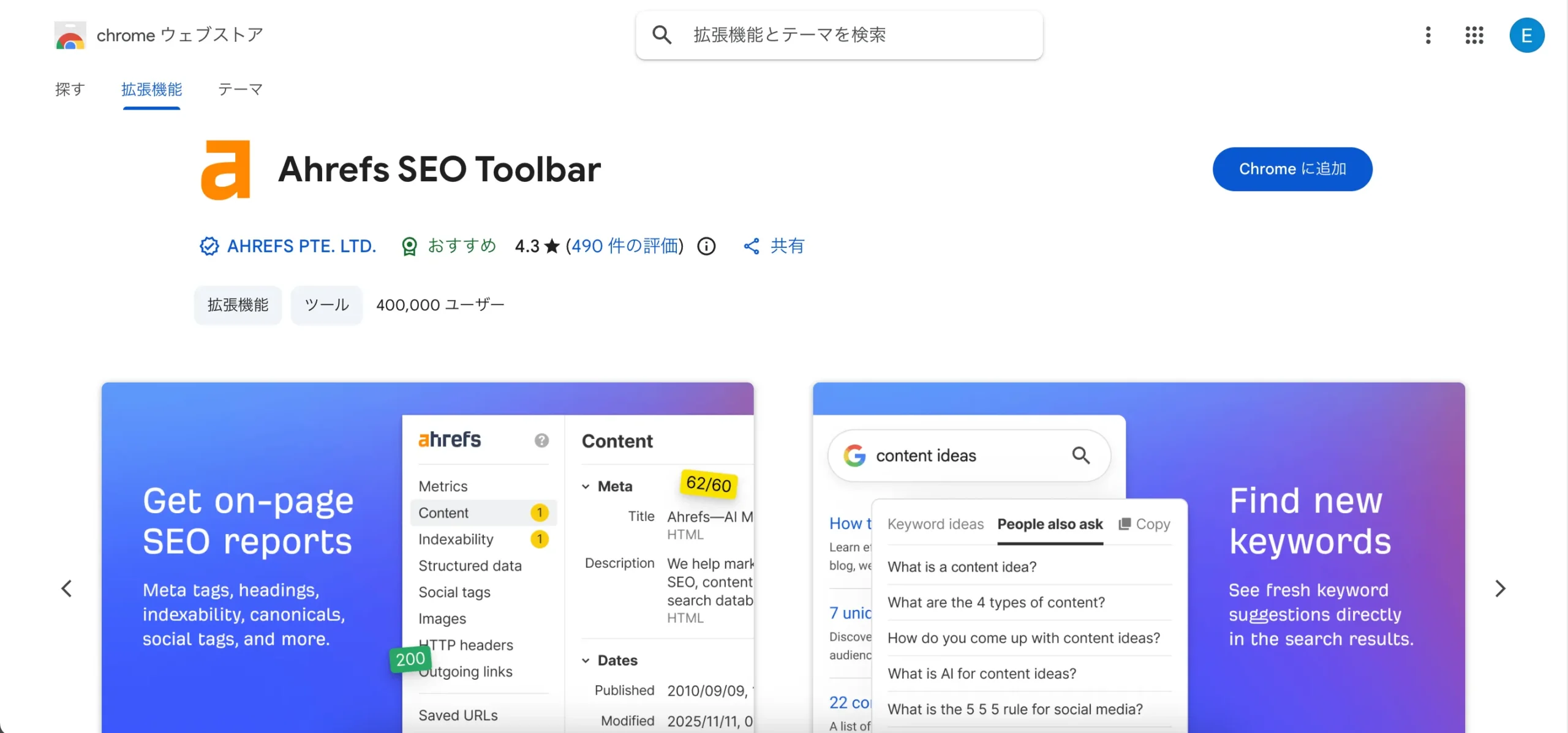This screenshot has width=1568, height=733.
Task: Click the Ahrefs orange logo icon
Action: click(225, 170)
